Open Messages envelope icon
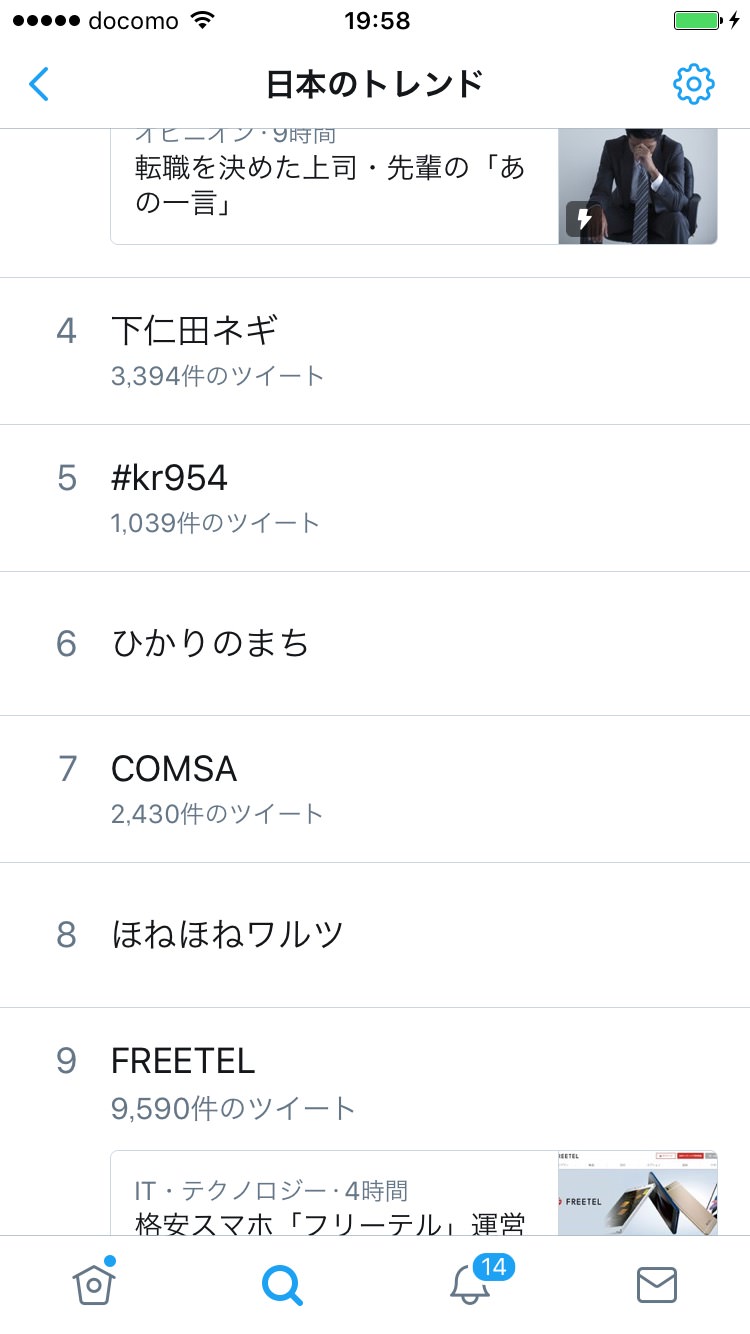The height and width of the screenshot is (1334, 750). 657,1284
